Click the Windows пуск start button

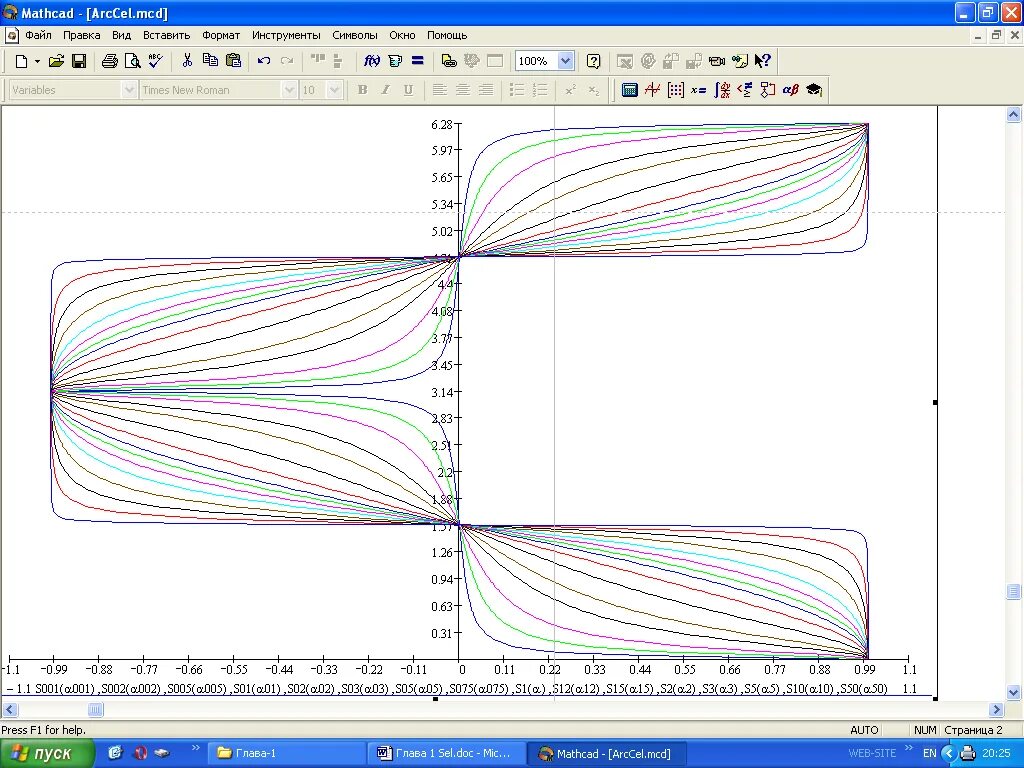click(48, 753)
